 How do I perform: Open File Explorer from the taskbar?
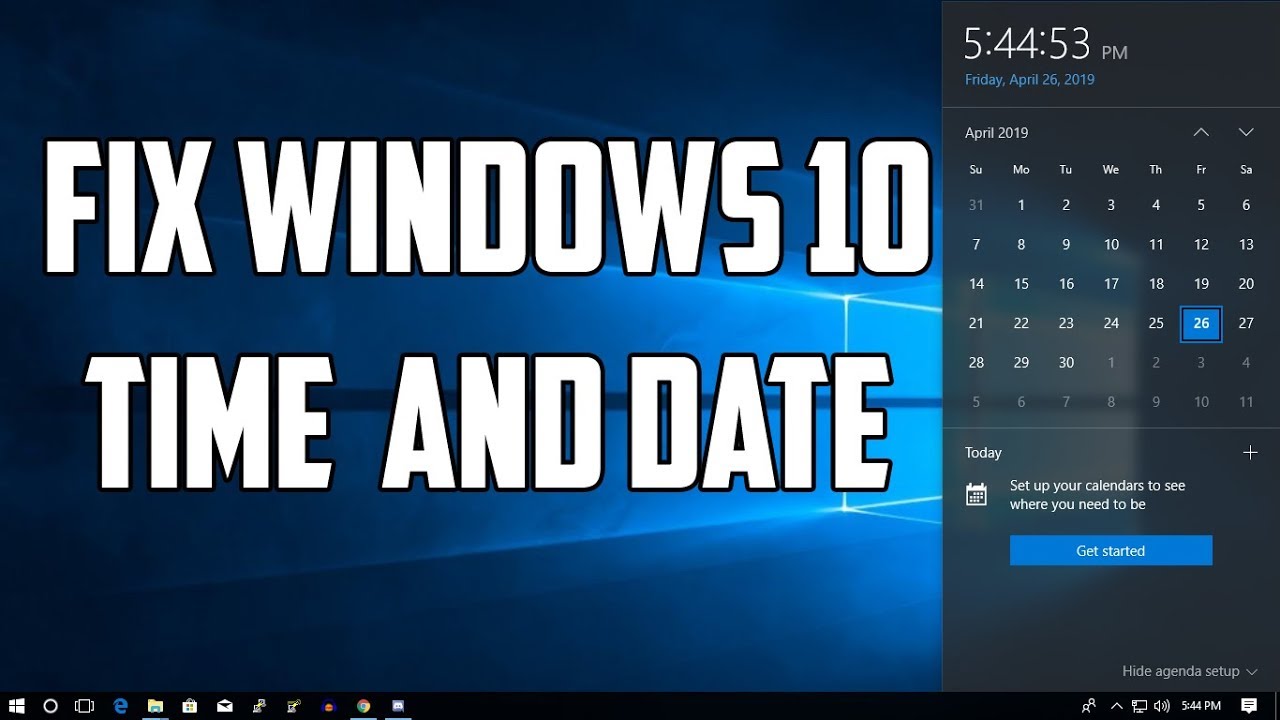click(x=155, y=706)
